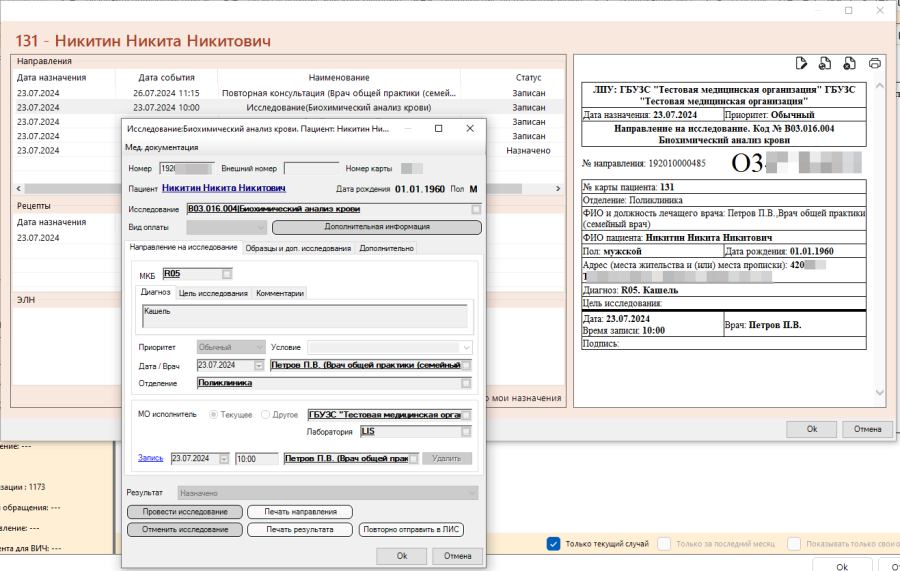Click the Кашель diagnosis text area

coord(304,316)
